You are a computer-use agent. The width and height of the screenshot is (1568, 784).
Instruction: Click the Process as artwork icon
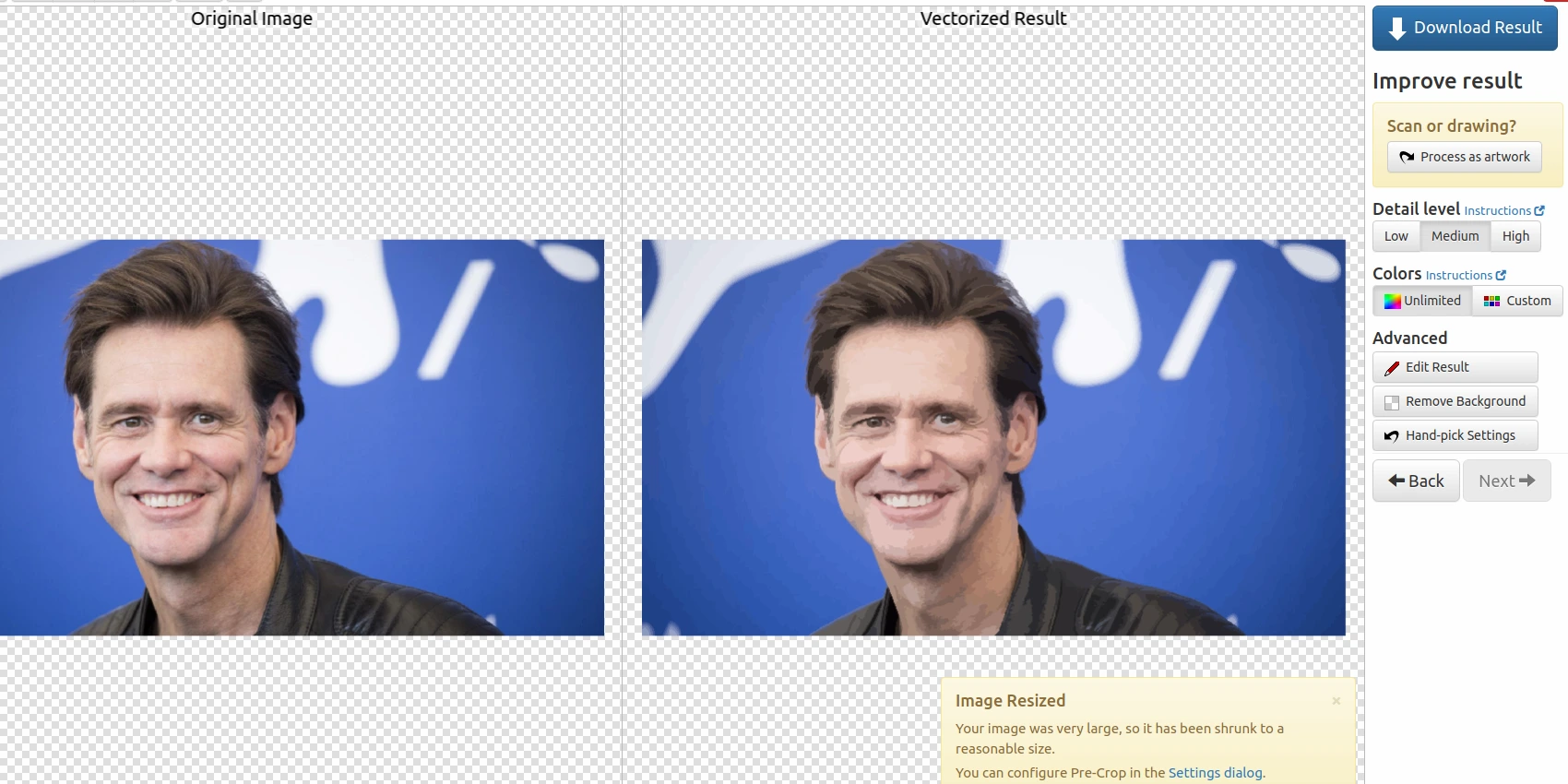(1407, 157)
